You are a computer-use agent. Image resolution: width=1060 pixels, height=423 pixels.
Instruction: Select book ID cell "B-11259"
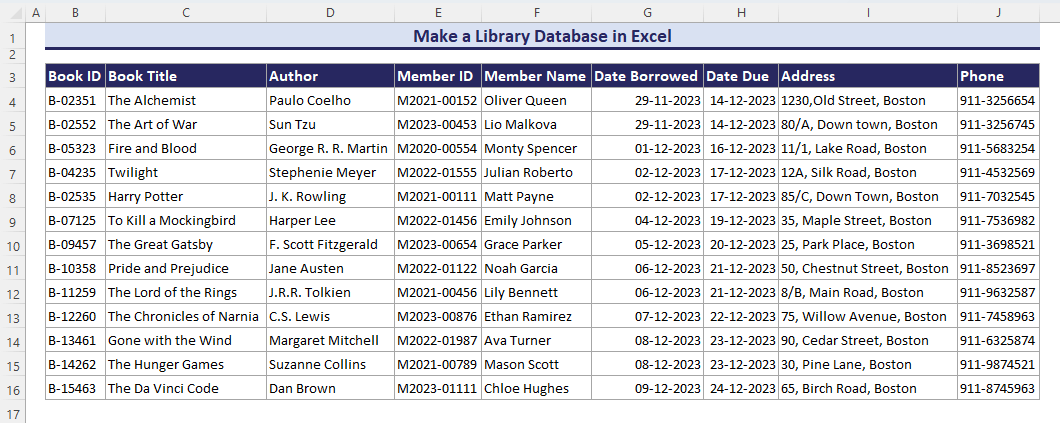coord(75,292)
